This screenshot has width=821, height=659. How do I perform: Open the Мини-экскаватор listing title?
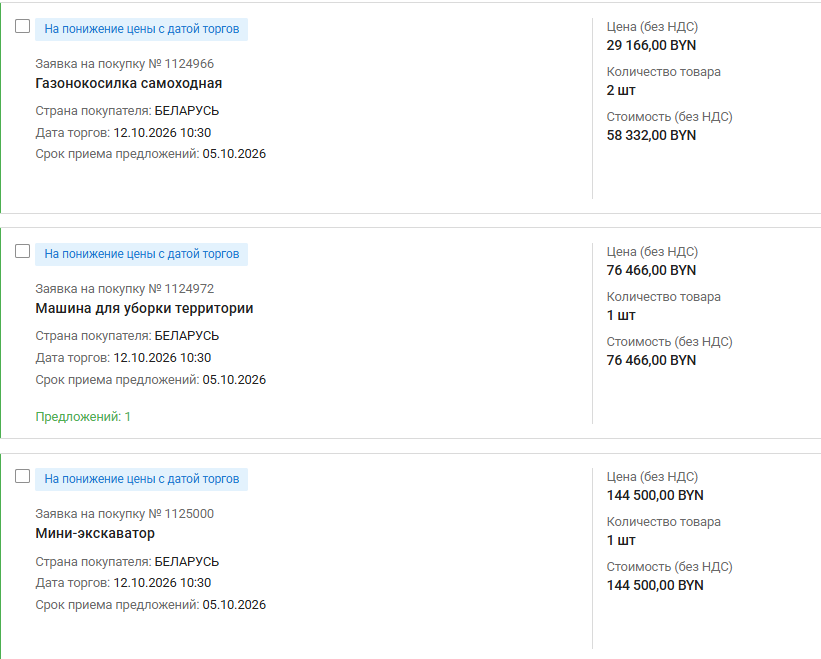[95, 533]
